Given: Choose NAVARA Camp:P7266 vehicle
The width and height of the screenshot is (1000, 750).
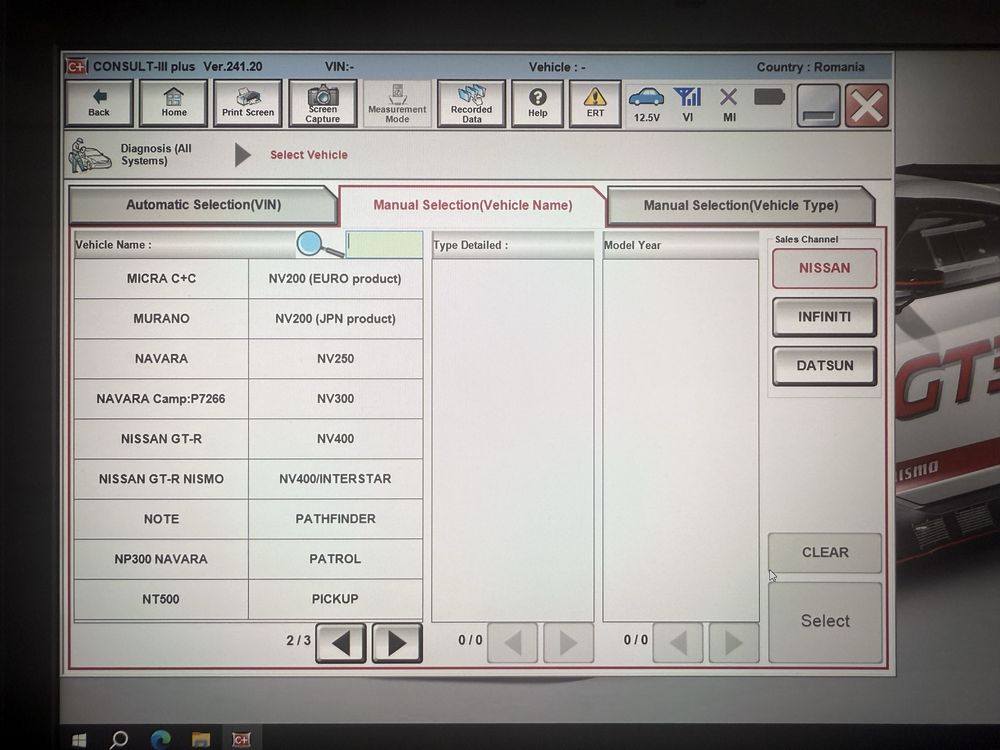Looking at the screenshot, I should [161, 399].
